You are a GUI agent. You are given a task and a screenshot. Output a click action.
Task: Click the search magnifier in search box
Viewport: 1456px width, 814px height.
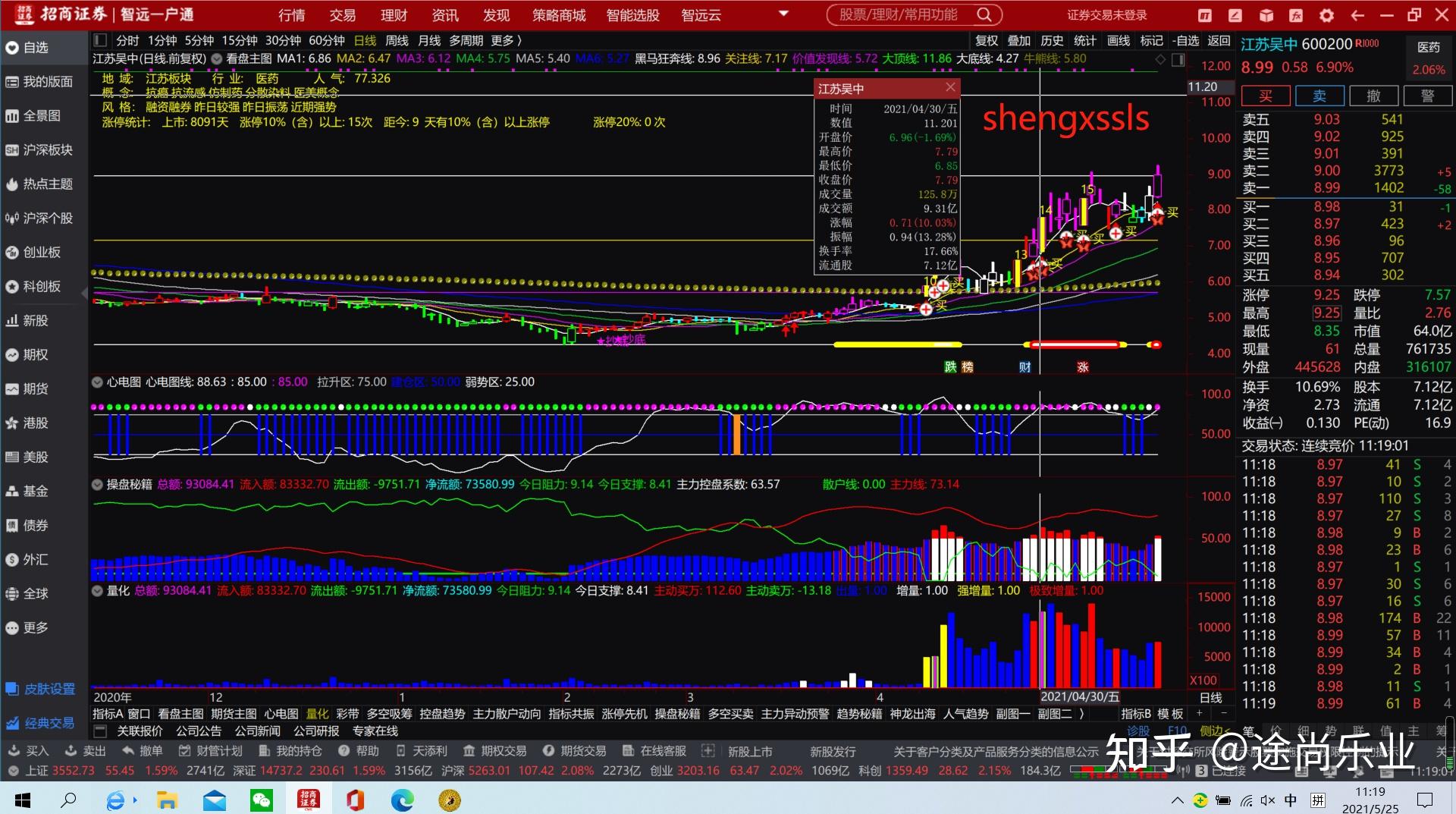984,14
